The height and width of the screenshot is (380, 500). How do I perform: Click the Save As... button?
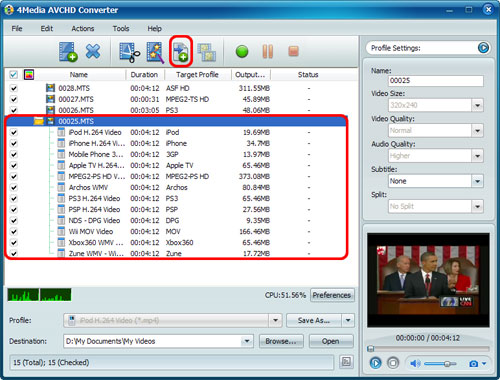pyautogui.click(x=314, y=320)
